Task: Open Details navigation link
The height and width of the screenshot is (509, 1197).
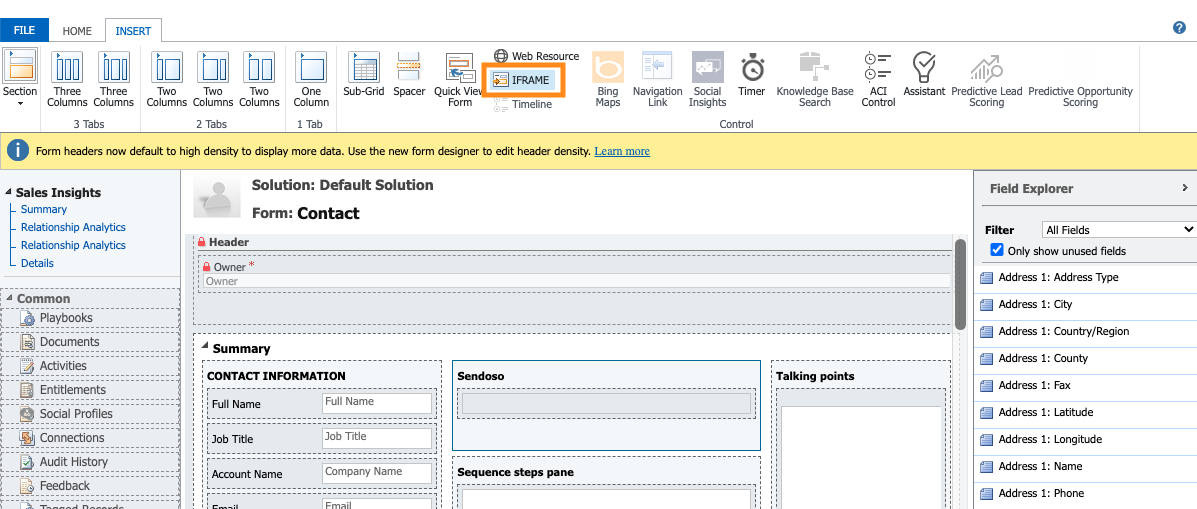Action: [37, 263]
